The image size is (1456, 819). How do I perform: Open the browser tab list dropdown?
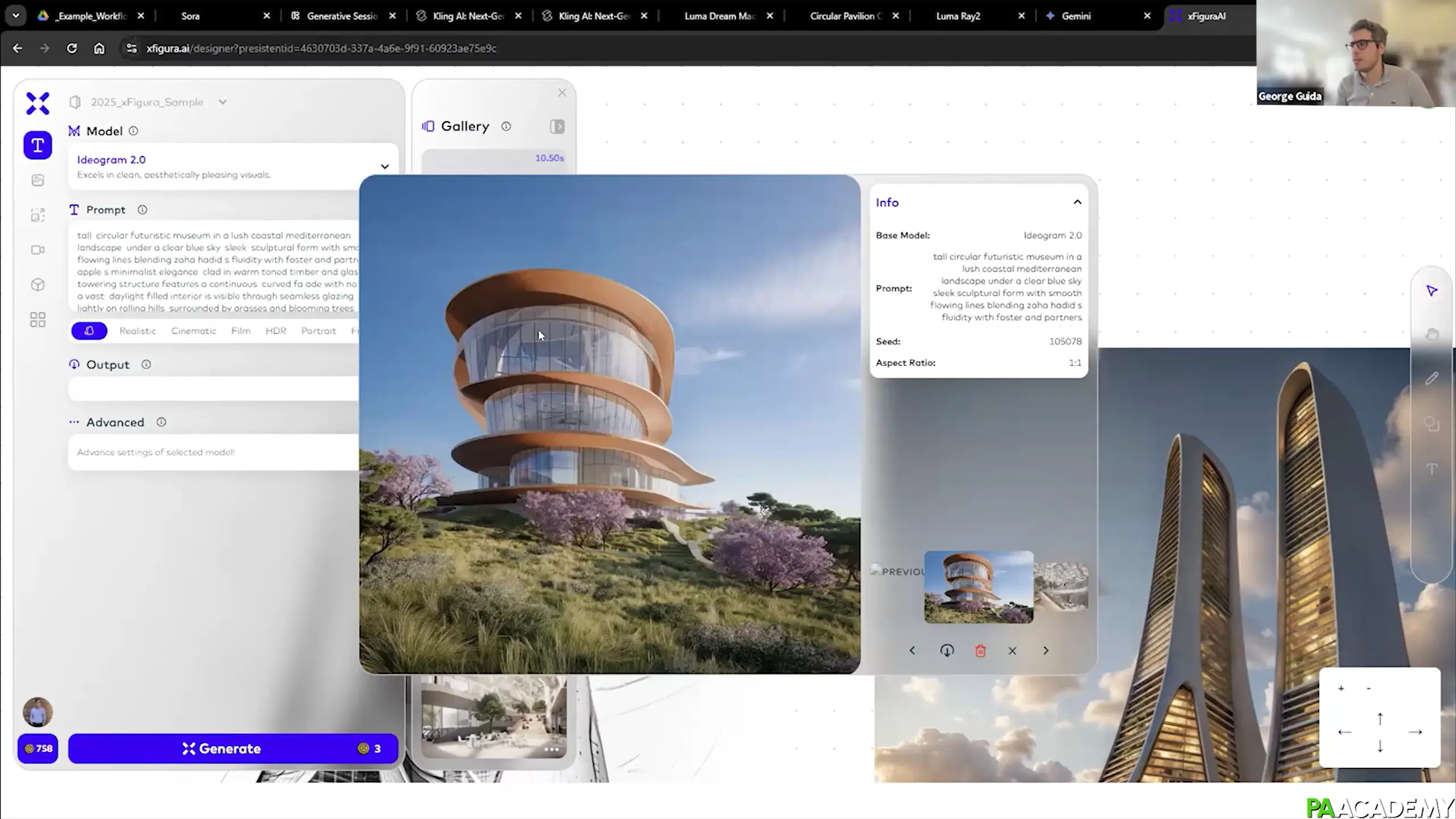16,16
